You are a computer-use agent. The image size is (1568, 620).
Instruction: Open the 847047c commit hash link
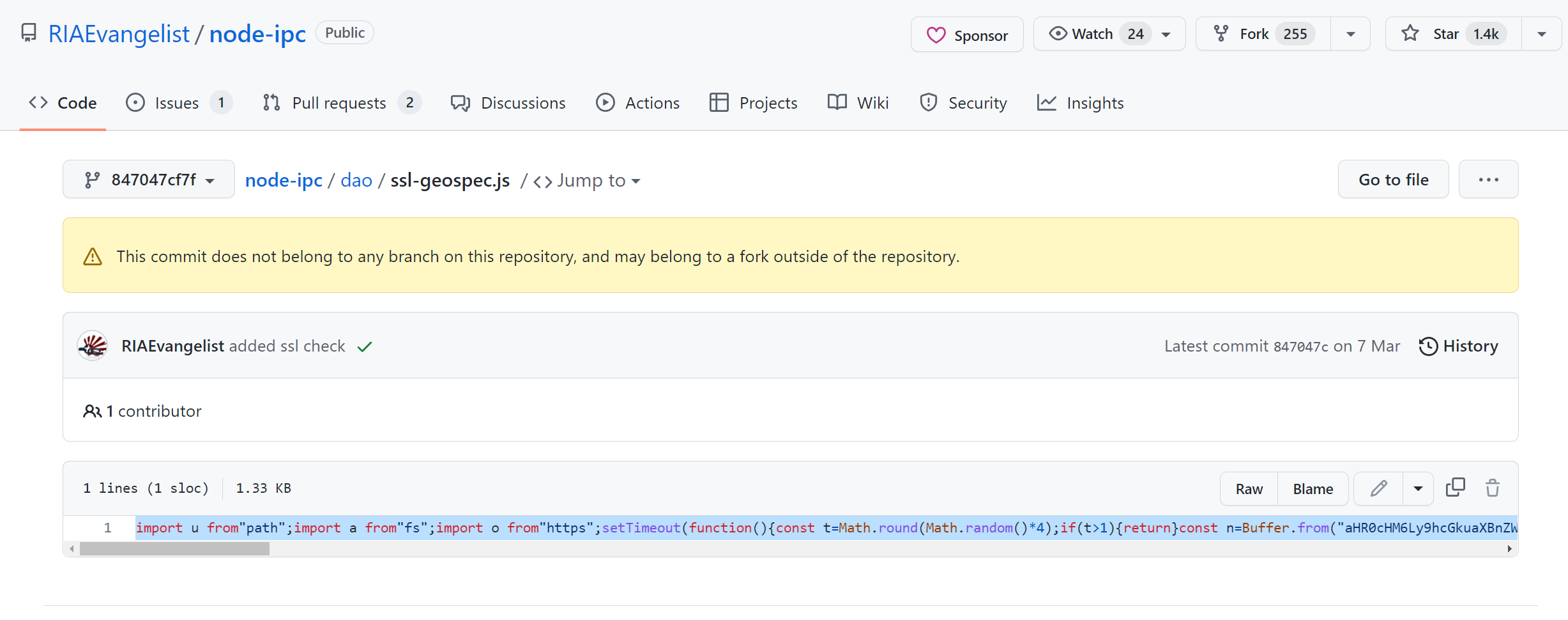click(1300, 346)
